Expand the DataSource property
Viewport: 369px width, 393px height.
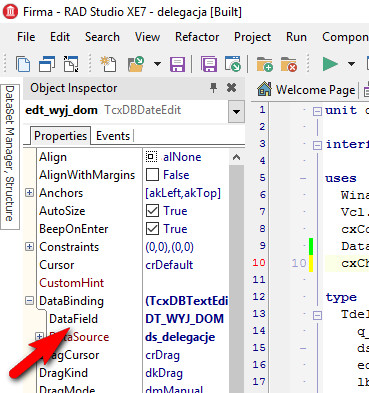click(x=39, y=337)
